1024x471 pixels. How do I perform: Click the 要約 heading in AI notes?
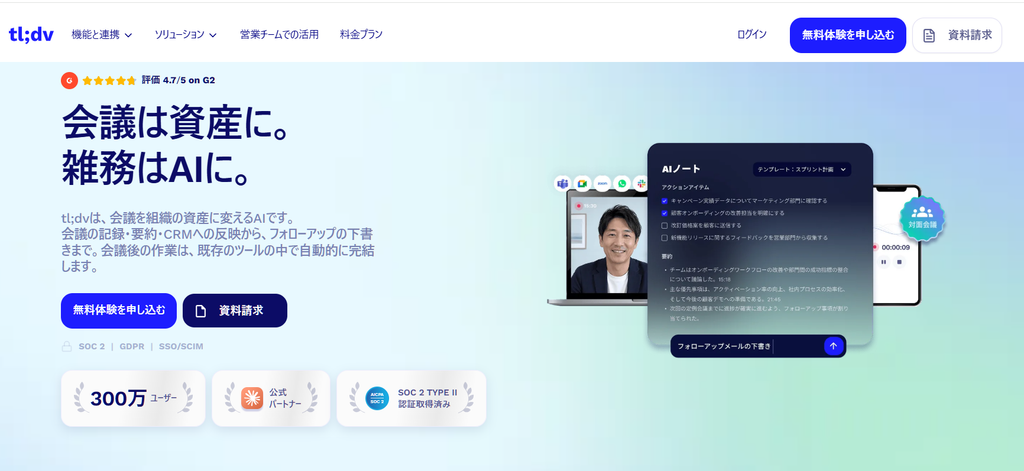pyautogui.click(x=667, y=257)
